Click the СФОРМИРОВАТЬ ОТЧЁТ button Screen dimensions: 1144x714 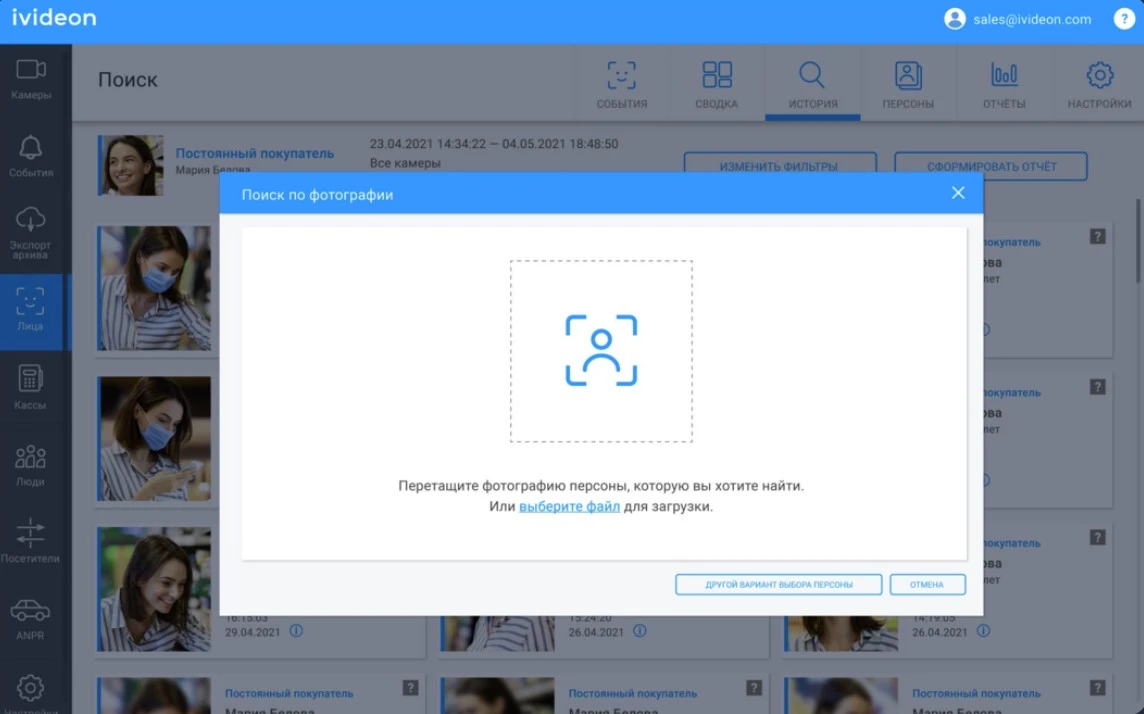coord(991,166)
